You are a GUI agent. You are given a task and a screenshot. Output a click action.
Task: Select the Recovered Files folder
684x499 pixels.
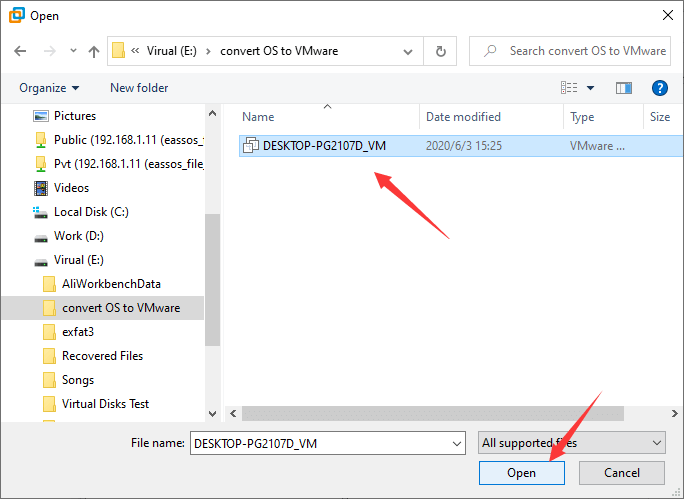[x=102, y=356]
